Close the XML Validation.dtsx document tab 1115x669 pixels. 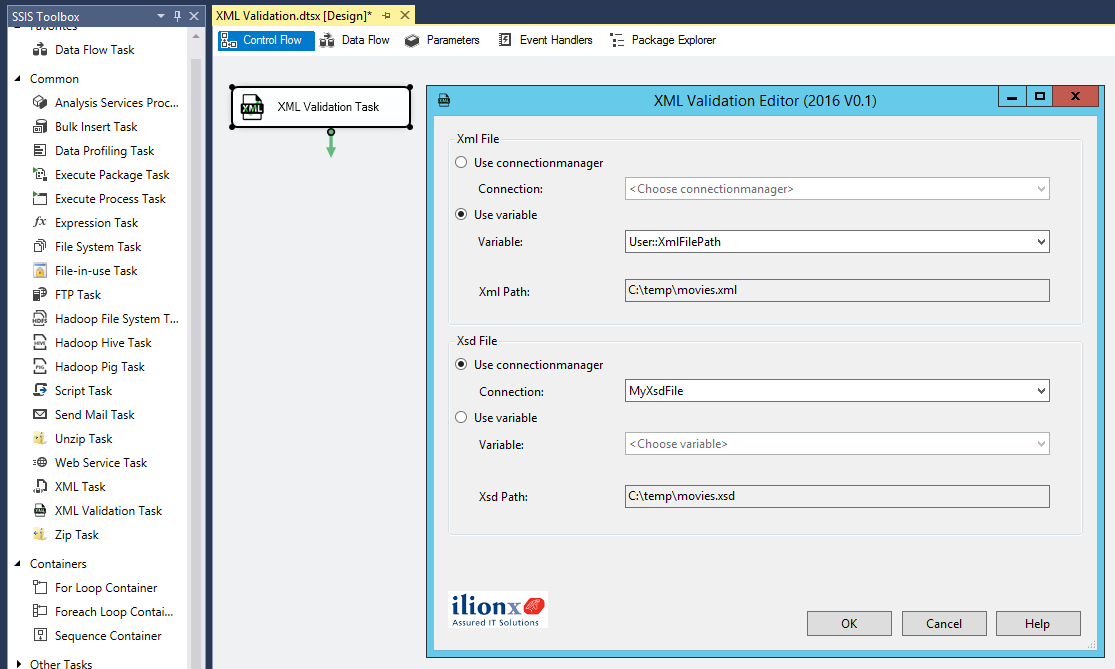coord(405,16)
